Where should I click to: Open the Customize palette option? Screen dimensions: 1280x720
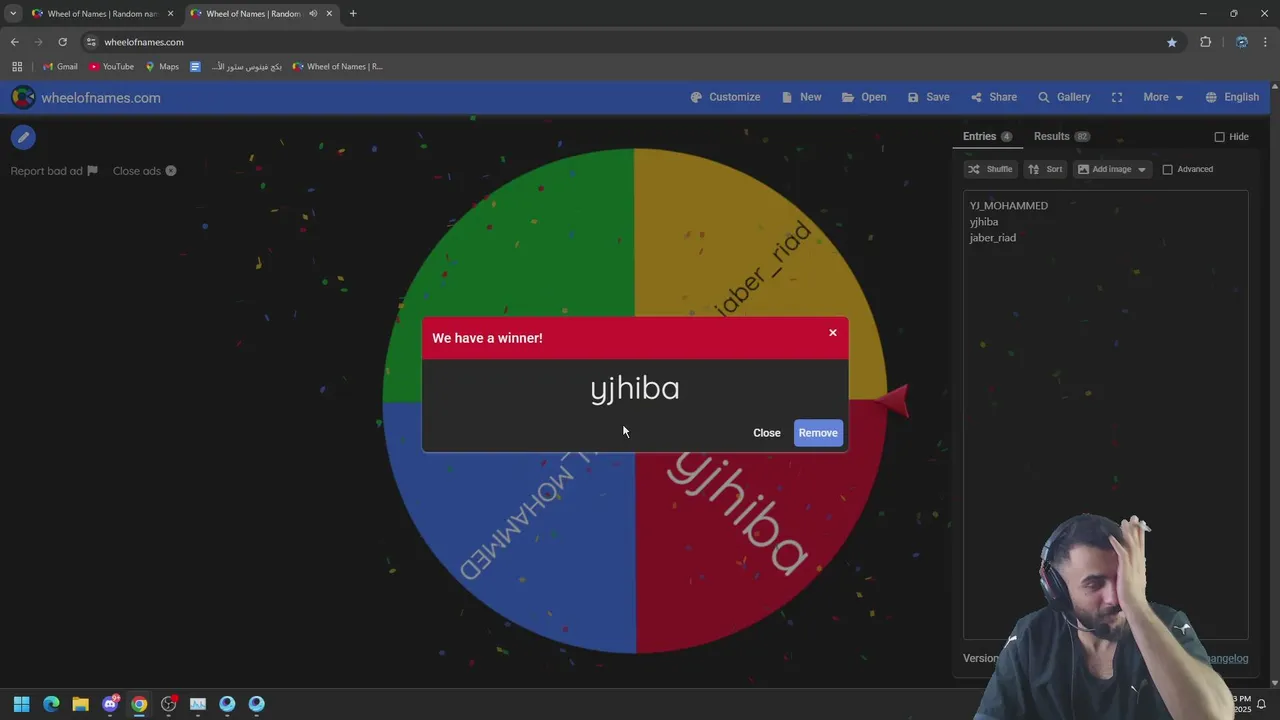tap(725, 97)
